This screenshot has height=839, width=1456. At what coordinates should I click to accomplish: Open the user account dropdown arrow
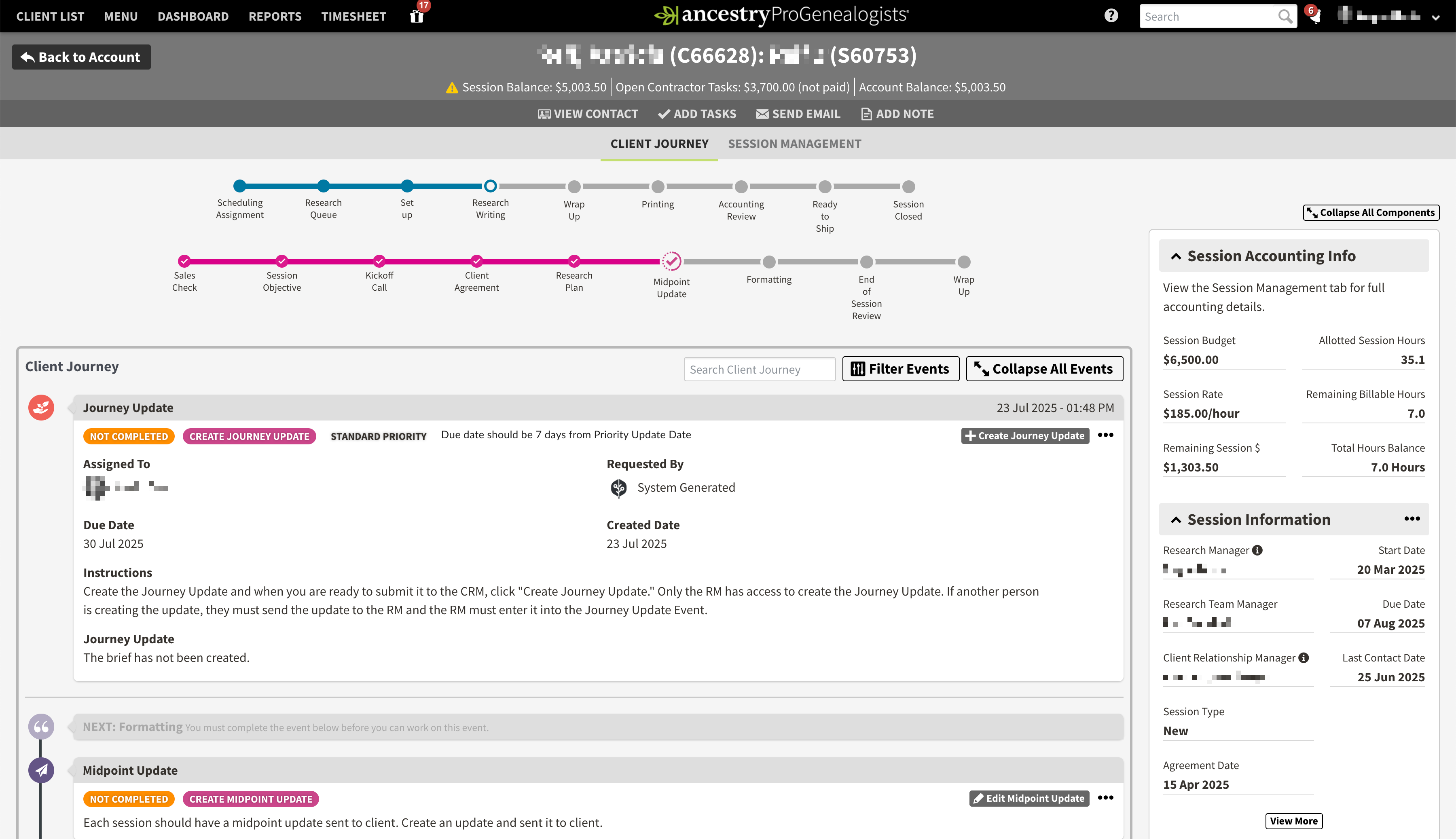click(1435, 17)
